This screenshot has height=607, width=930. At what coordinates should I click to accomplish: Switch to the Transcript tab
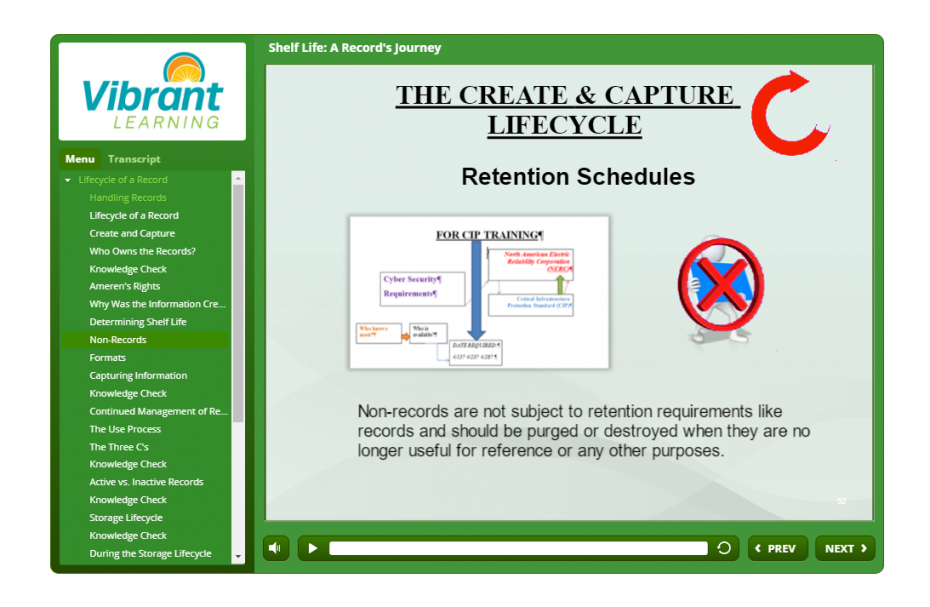134,159
